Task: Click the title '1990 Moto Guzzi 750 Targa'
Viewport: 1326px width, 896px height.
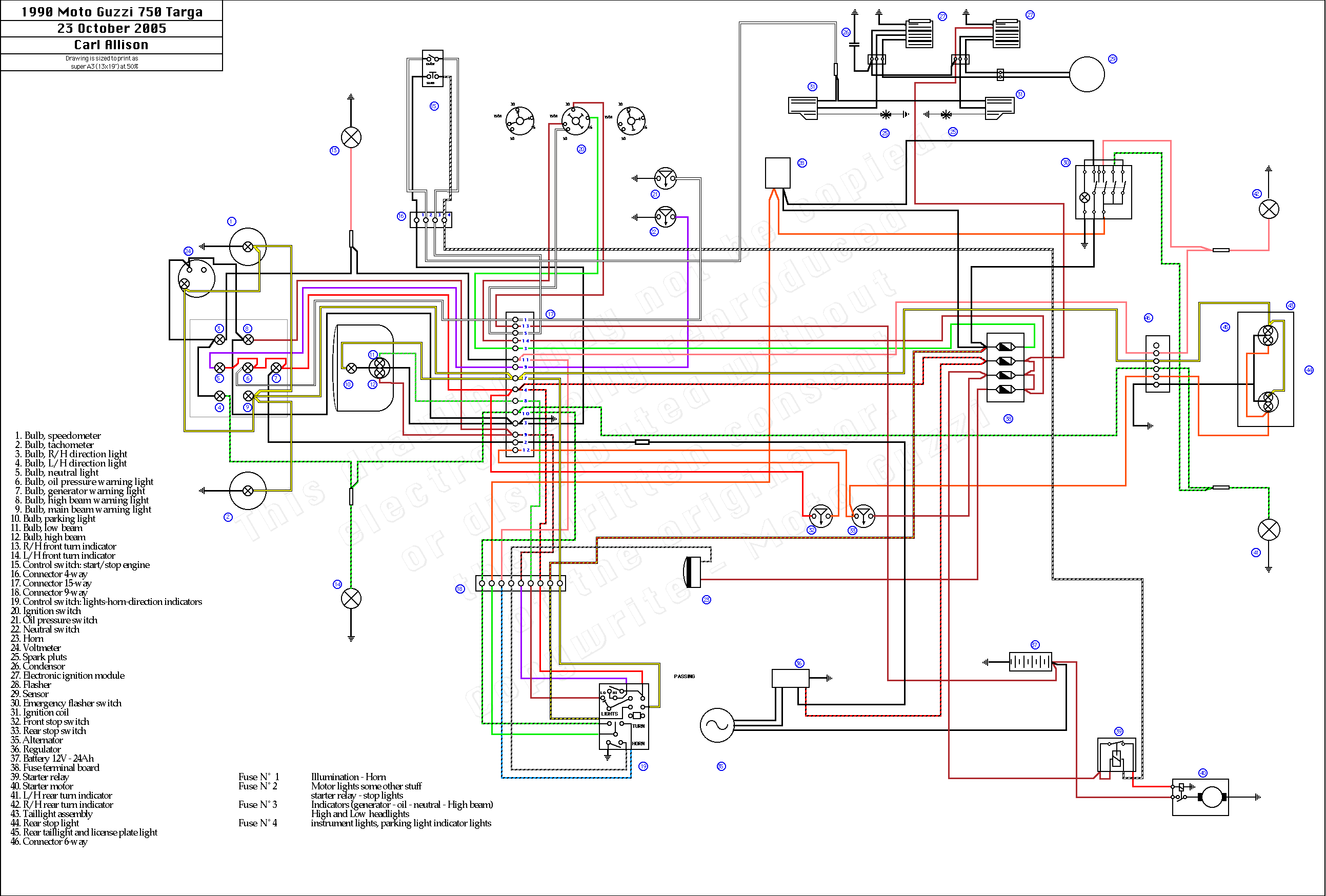Action: click(112, 12)
